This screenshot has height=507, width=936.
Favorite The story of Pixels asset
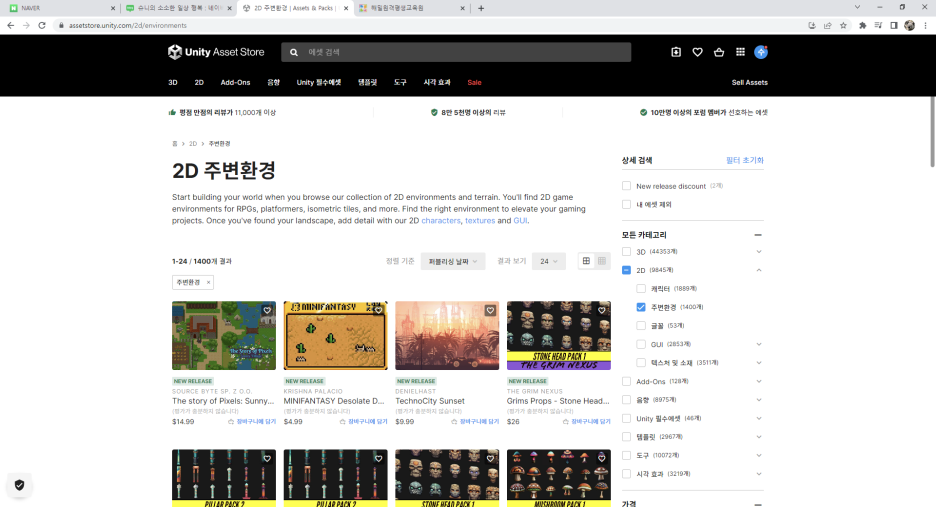(267, 310)
